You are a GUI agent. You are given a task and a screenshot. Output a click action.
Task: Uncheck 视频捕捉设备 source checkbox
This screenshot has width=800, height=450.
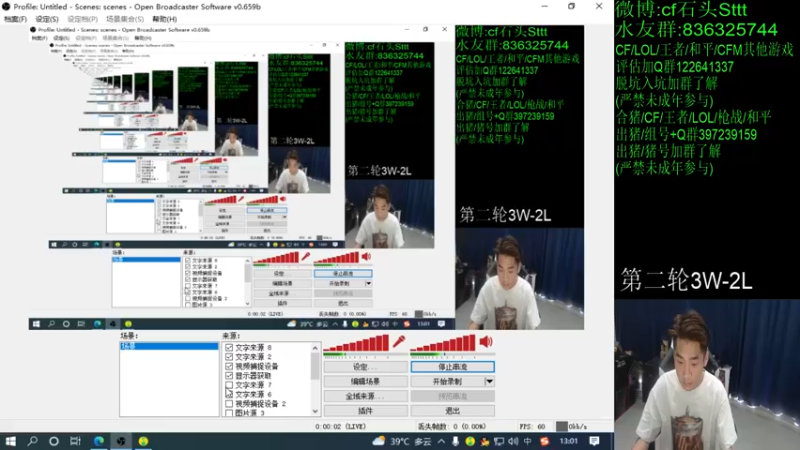pyautogui.click(x=229, y=366)
